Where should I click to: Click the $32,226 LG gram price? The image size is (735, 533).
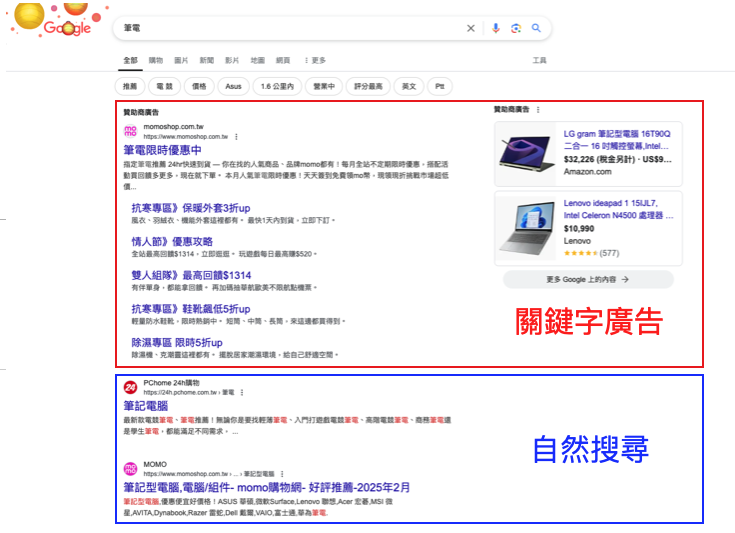[x=618, y=159]
